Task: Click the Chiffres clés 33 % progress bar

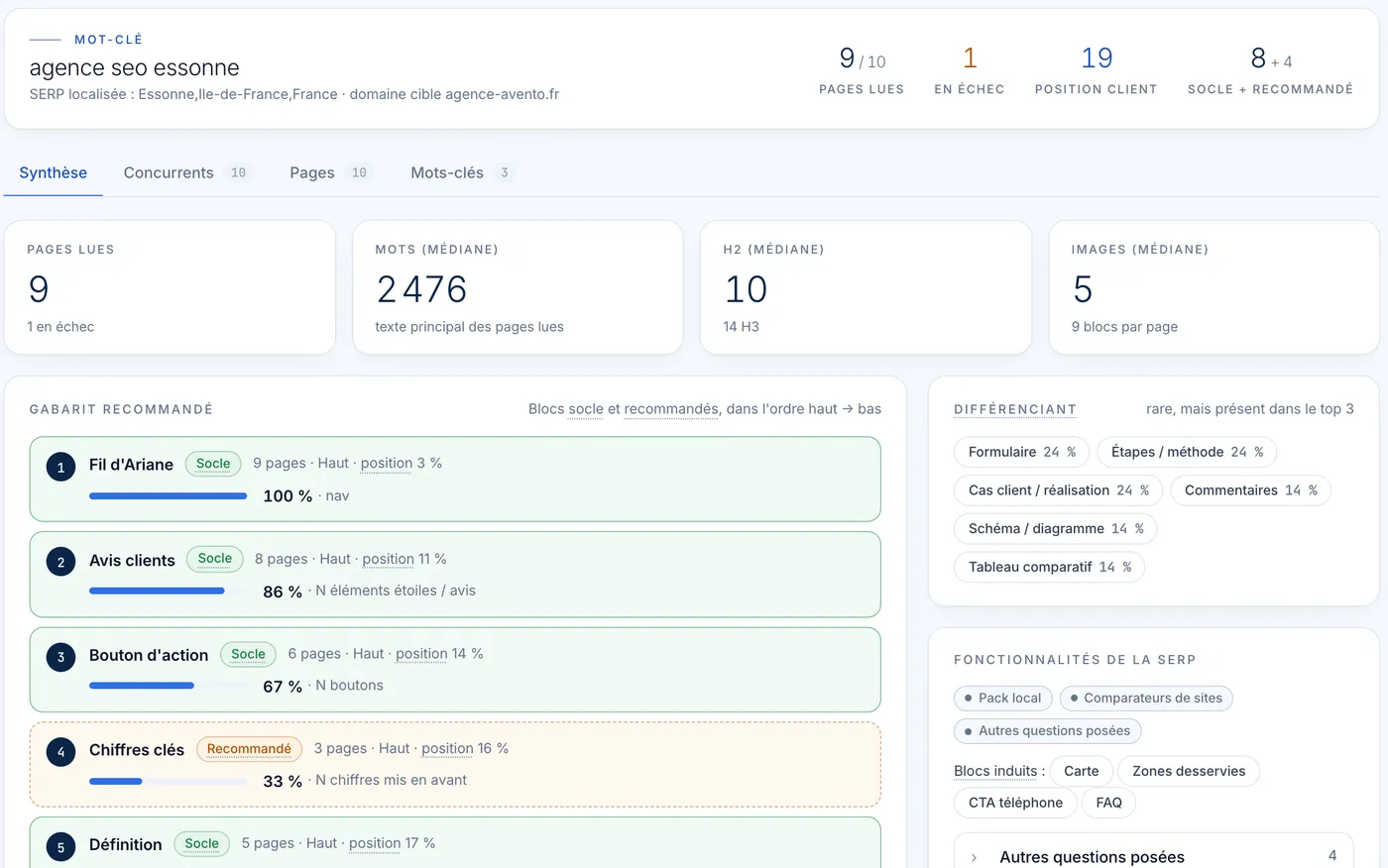Action: click(168, 781)
